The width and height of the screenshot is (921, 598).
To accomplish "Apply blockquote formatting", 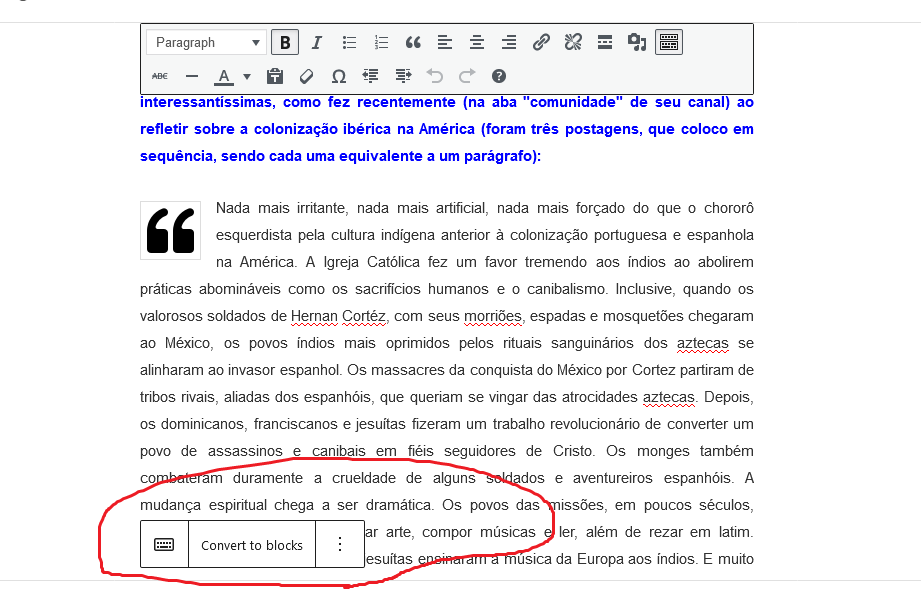I will coord(414,42).
